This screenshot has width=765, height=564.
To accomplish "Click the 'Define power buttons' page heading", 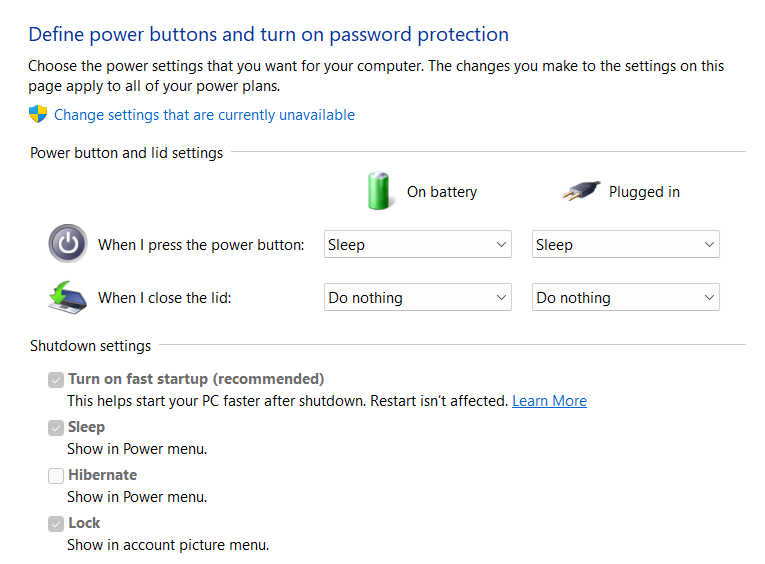I will click(268, 35).
